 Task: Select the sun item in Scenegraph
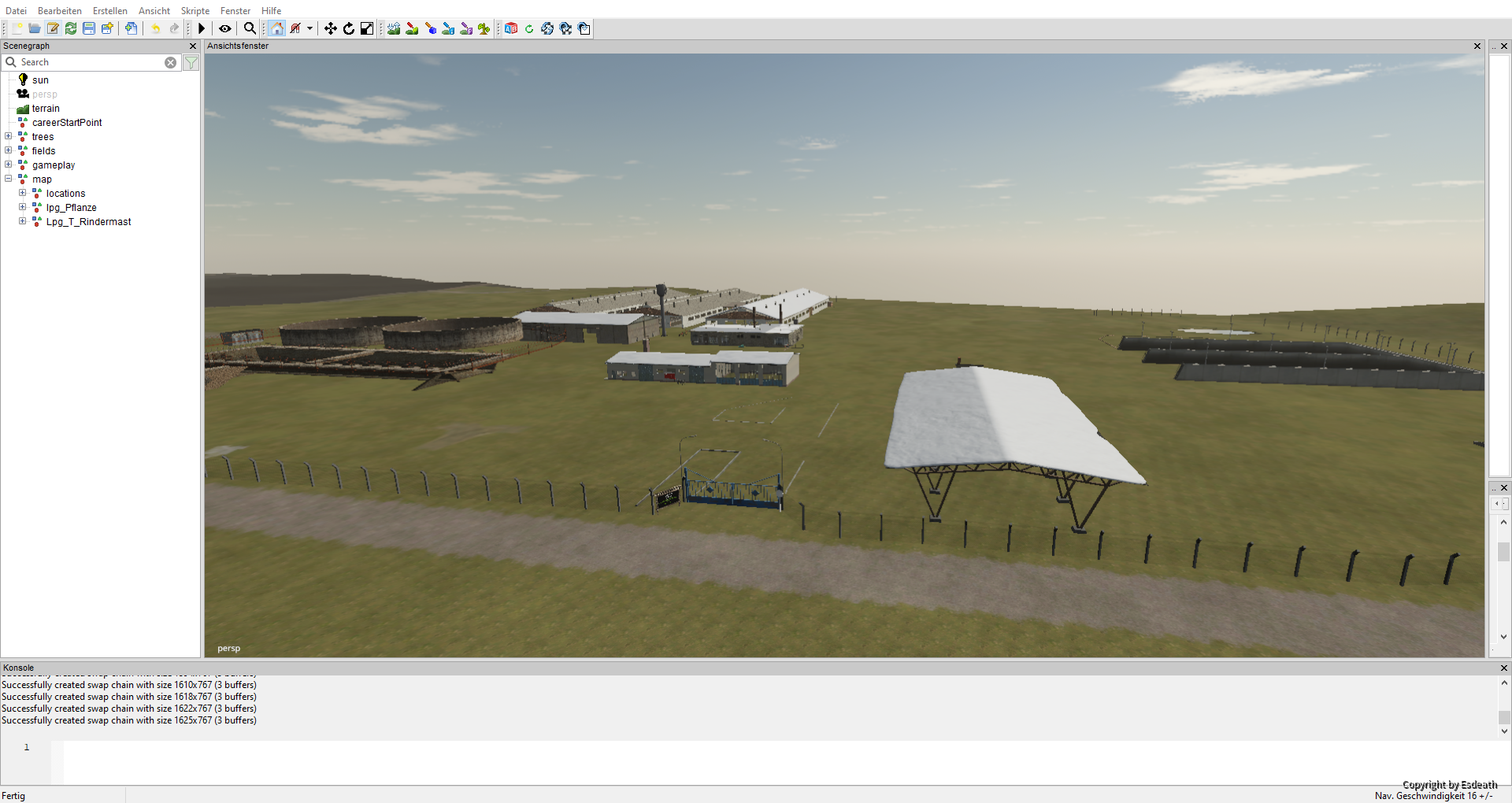pyautogui.click(x=40, y=80)
